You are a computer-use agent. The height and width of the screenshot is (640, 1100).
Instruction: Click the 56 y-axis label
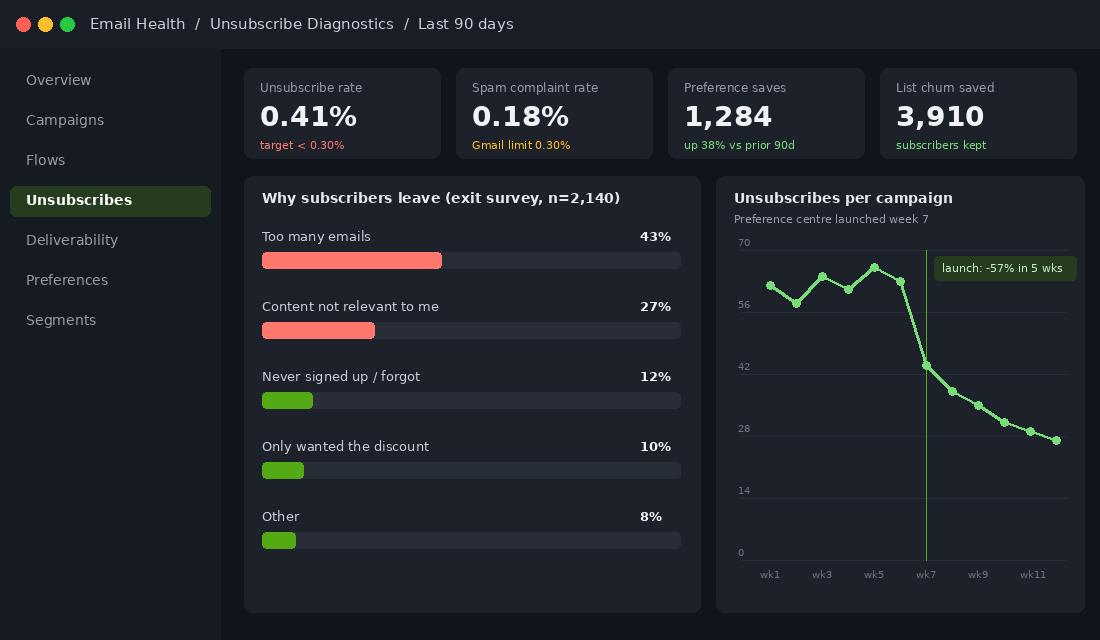coord(744,305)
